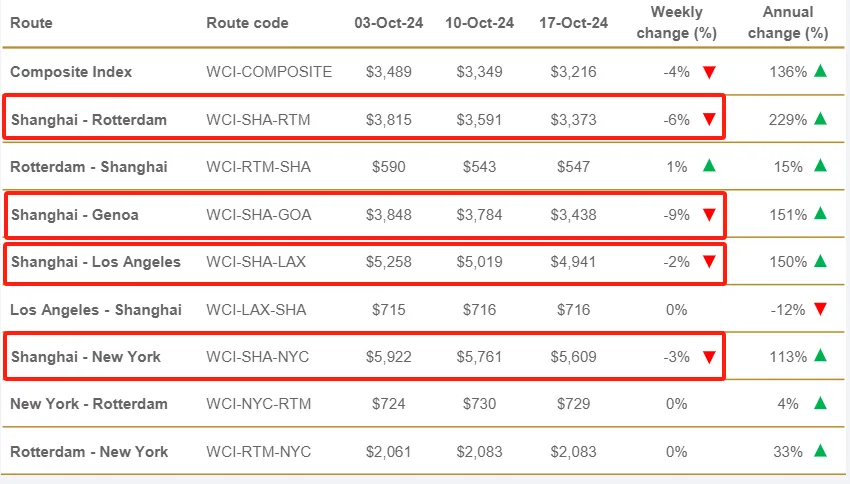Viewport: 850px width, 484px height.
Task: Click green annual arrow in New York - Rotterdam row
Action: coord(820,403)
